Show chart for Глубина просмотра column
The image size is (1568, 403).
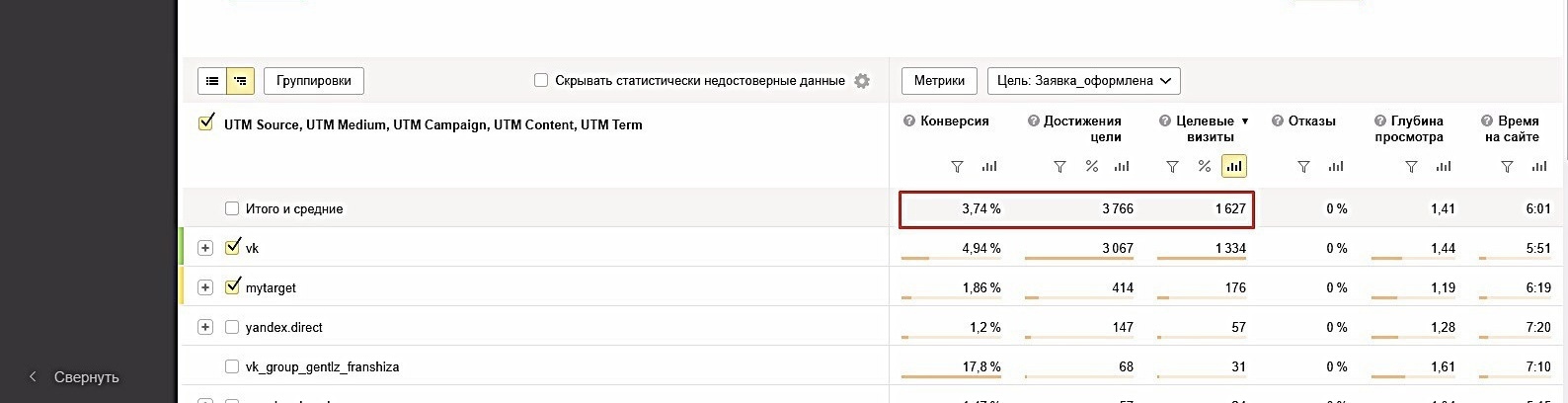point(1444,167)
